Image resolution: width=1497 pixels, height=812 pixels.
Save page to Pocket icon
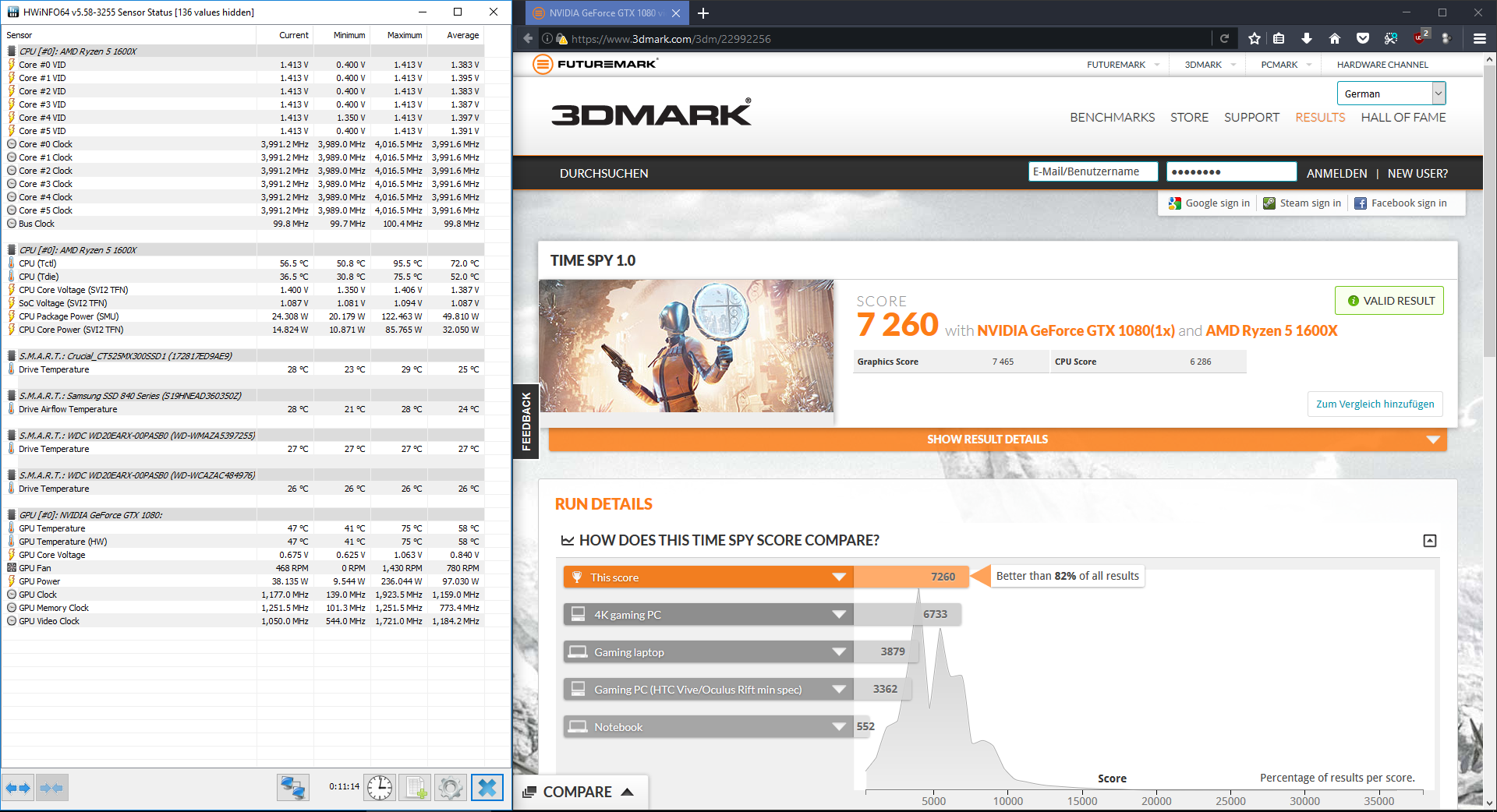pyautogui.click(x=1363, y=38)
